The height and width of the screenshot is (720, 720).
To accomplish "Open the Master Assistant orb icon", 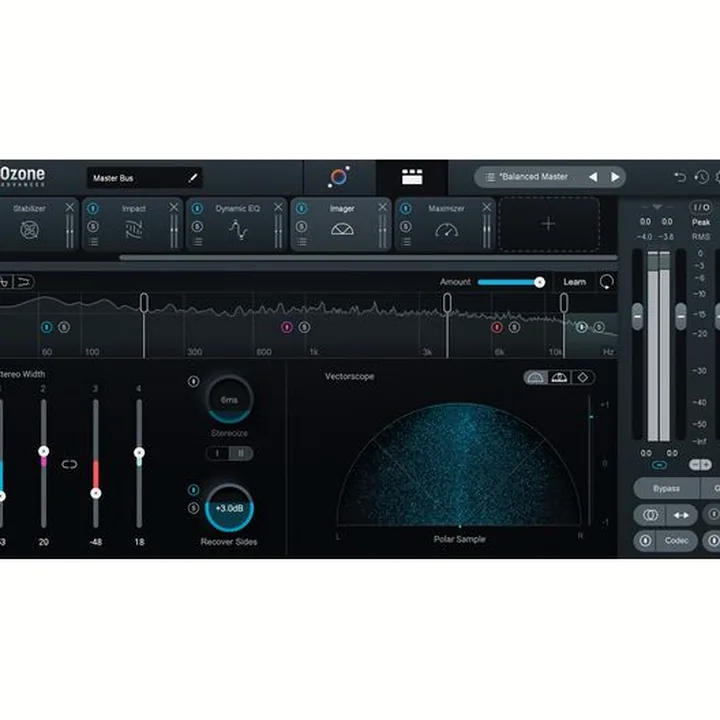I will [339, 177].
